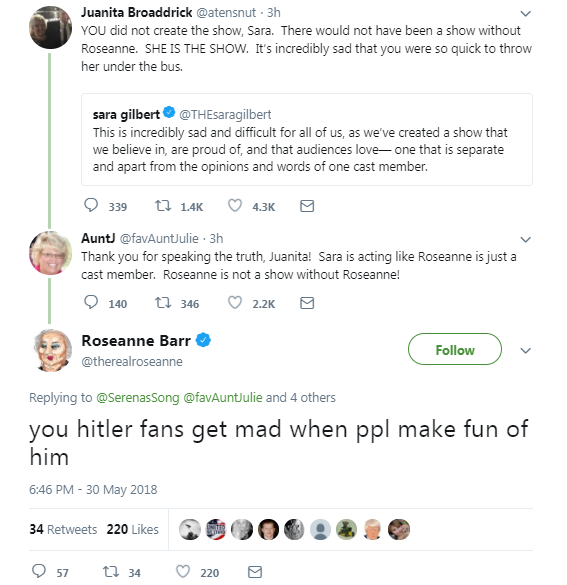
Task: Like Juanita's tweet showing 4.3K likes
Action: pos(235,206)
